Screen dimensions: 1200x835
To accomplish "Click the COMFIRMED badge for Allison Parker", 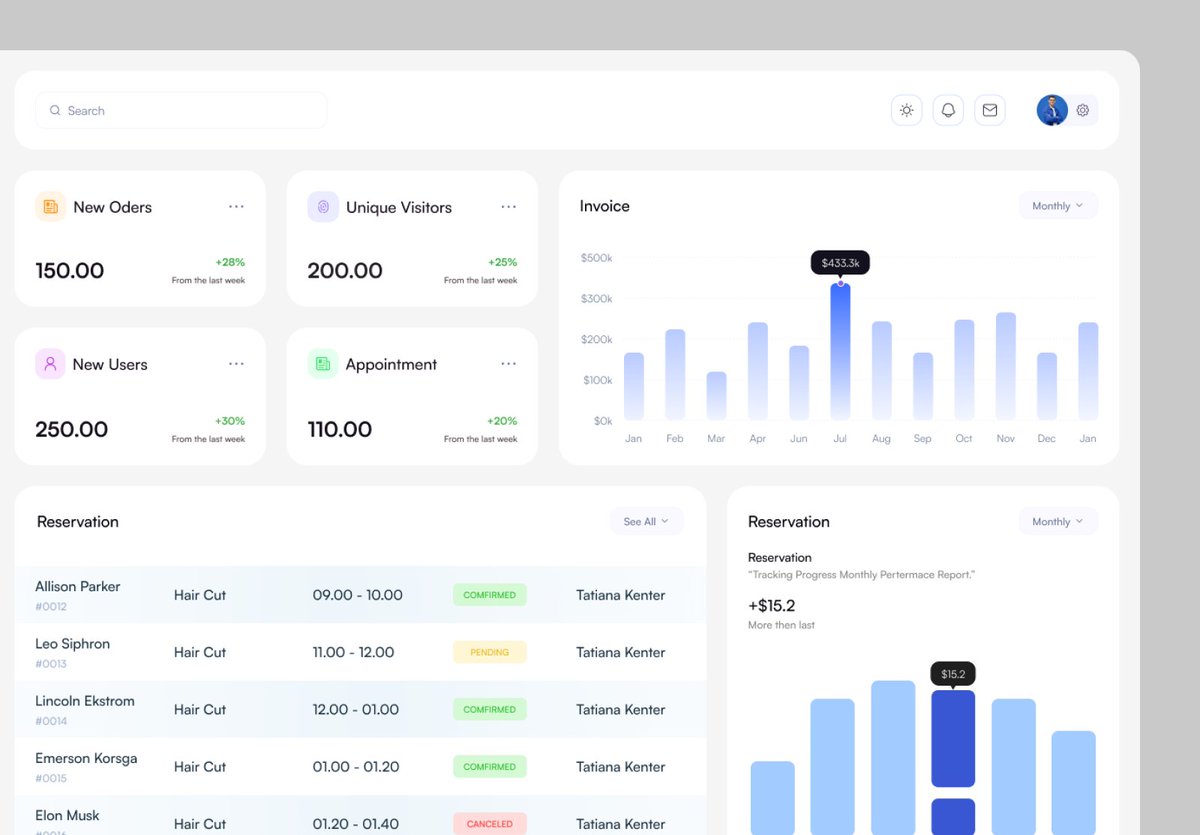I will 490,595.
